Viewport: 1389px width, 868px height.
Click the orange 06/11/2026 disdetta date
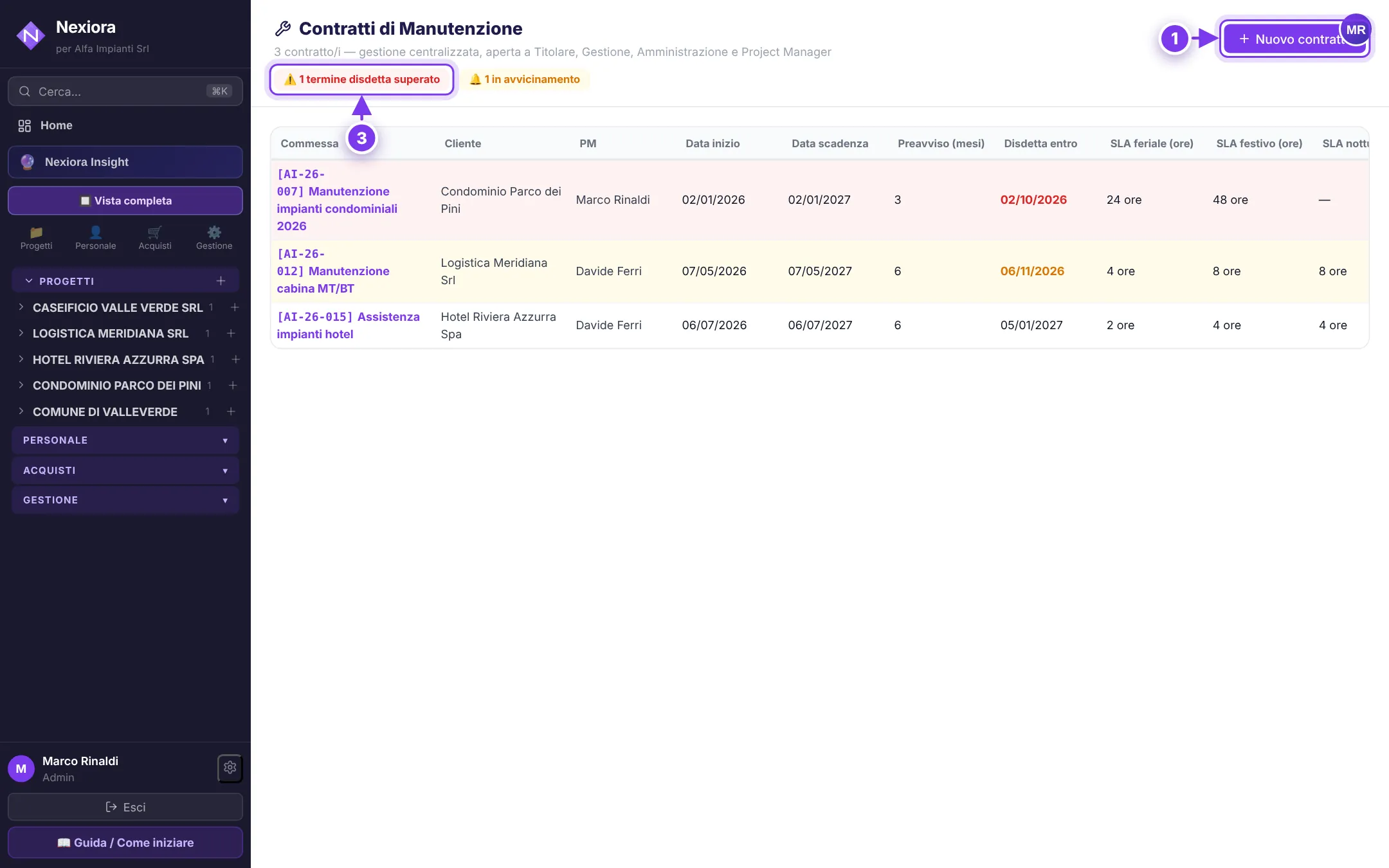click(x=1032, y=271)
